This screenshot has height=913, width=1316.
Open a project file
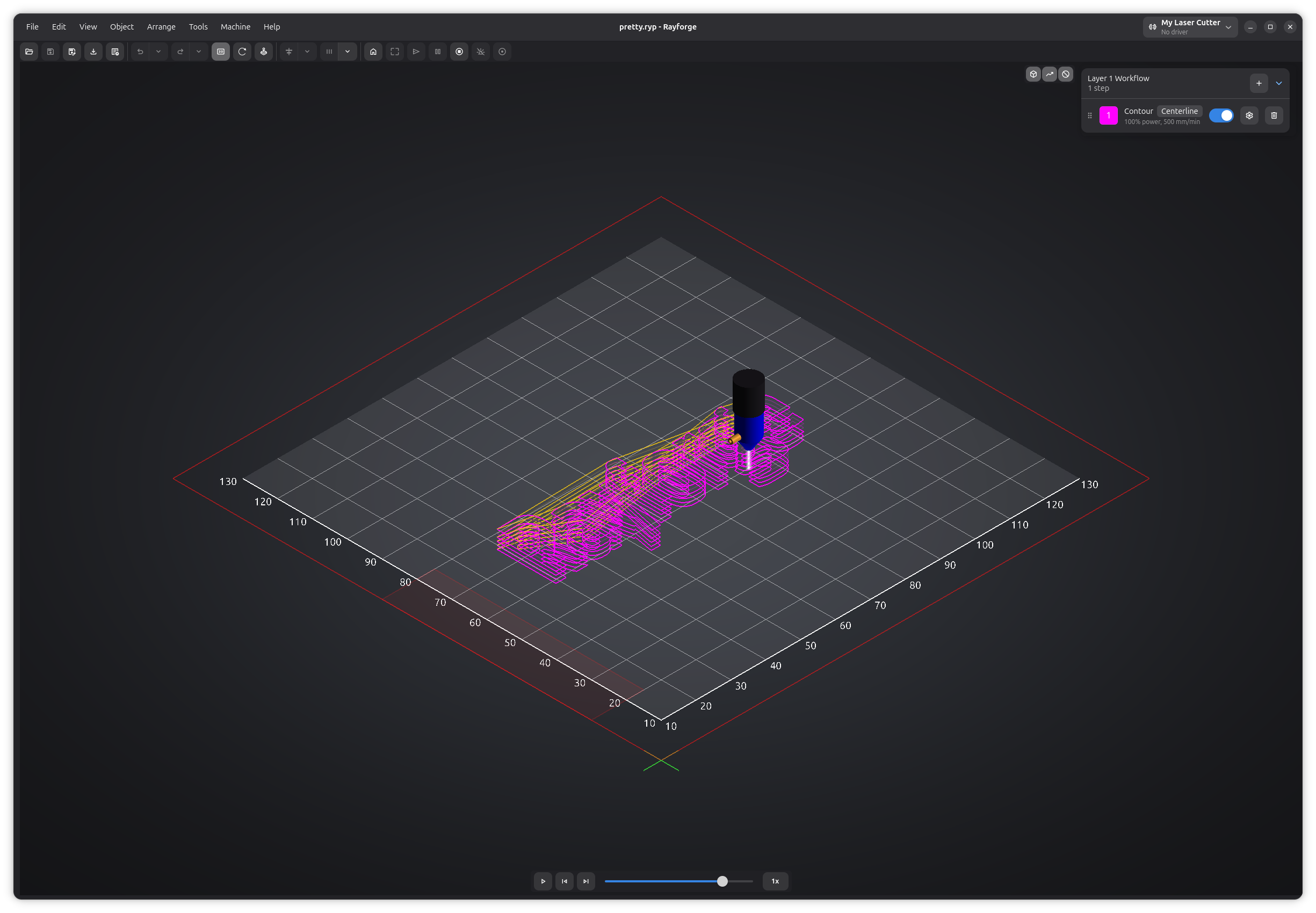[x=29, y=52]
